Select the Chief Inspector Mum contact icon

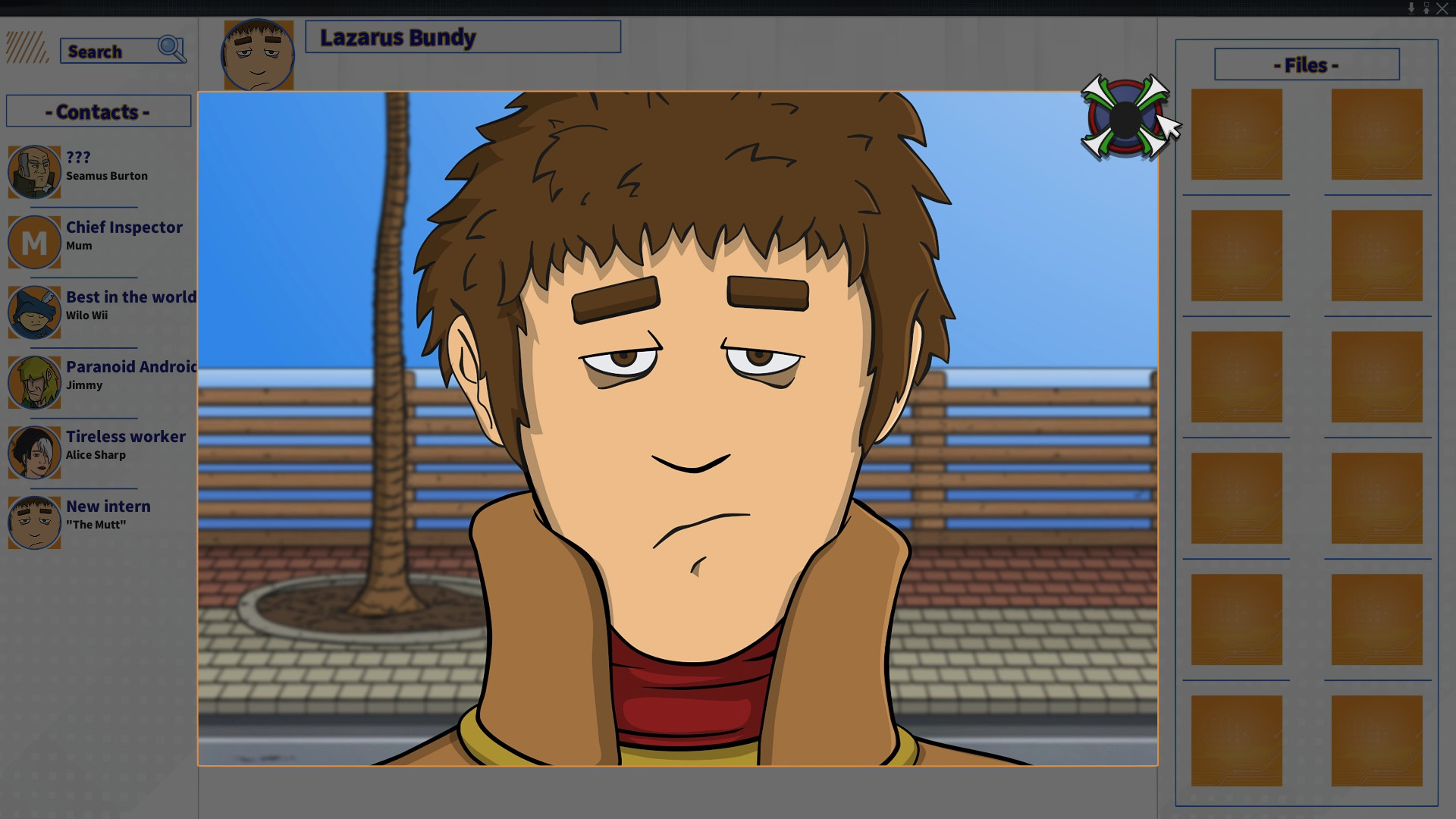point(34,242)
